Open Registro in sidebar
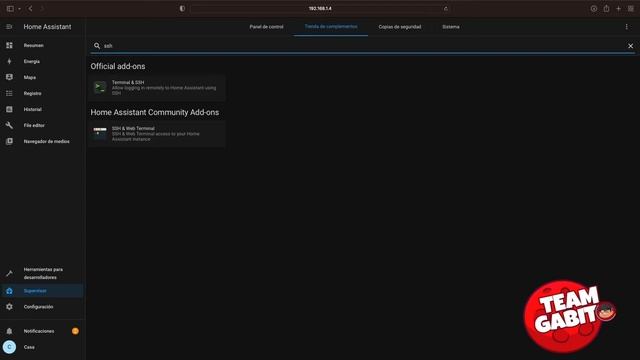 [x=32, y=93]
